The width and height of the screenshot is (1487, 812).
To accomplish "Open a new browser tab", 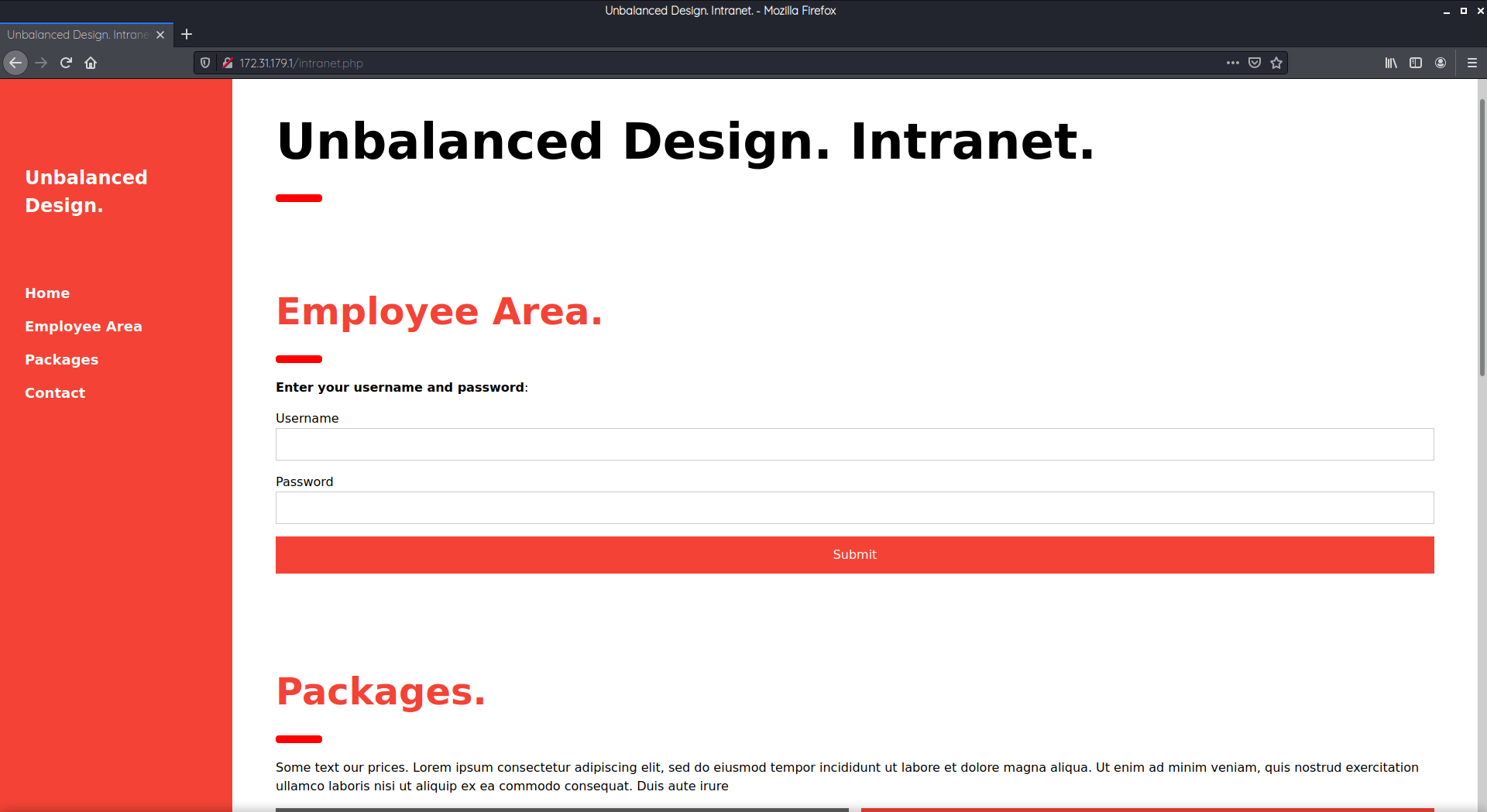I will 187,34.
